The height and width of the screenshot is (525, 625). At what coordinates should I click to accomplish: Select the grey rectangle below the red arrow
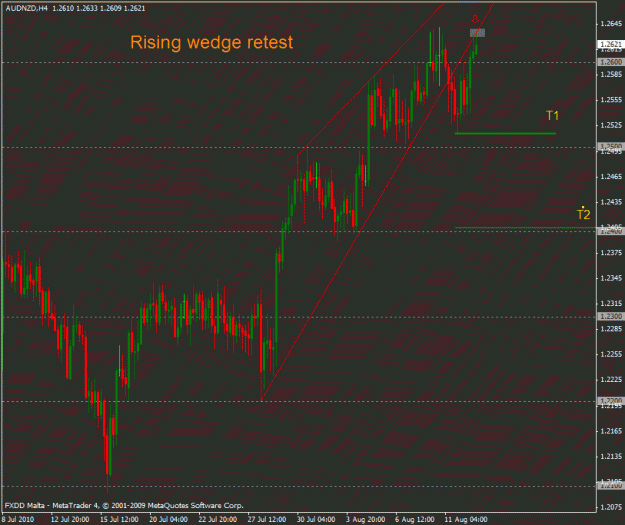(x=477, y=33)
